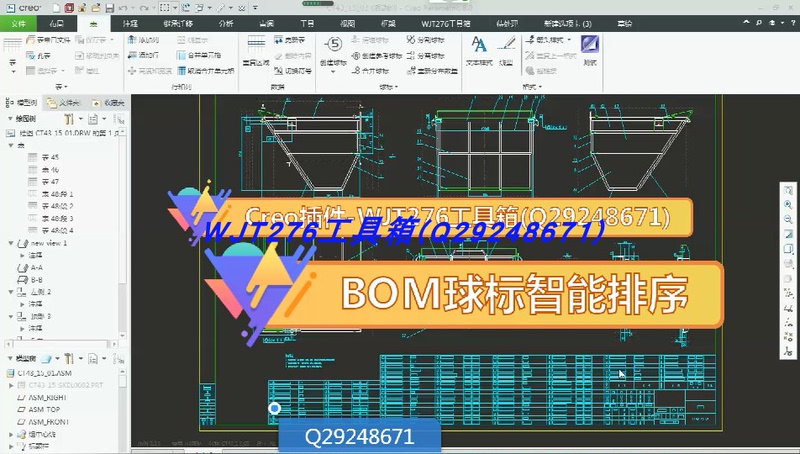Click the Undo arrow icon
This screenshot has height=454, width=800.
[x=122, y=8]
